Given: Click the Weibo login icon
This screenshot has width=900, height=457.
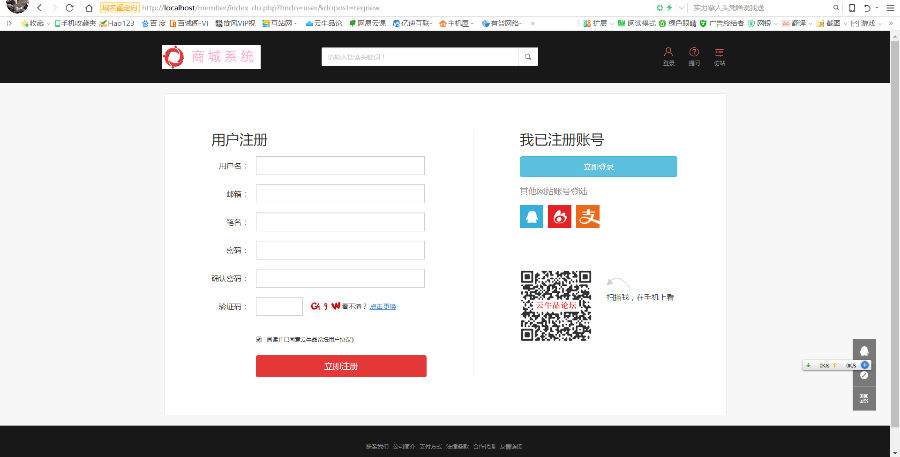Looking at the screenshot, I should pyautogui.click(x=559, y=216).
